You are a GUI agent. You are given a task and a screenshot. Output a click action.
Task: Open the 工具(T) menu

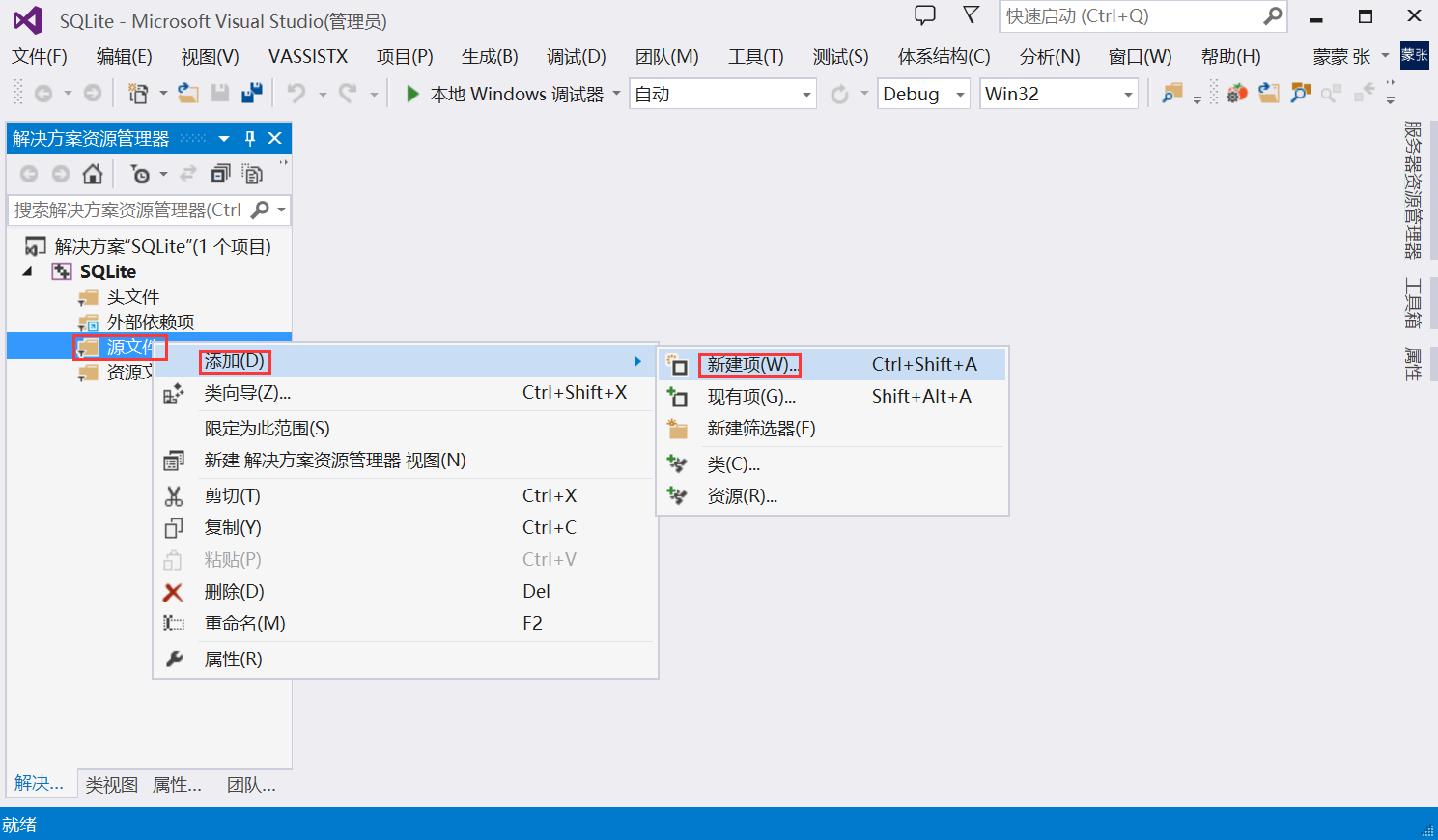pyautogui.click(x=756, y=56)
